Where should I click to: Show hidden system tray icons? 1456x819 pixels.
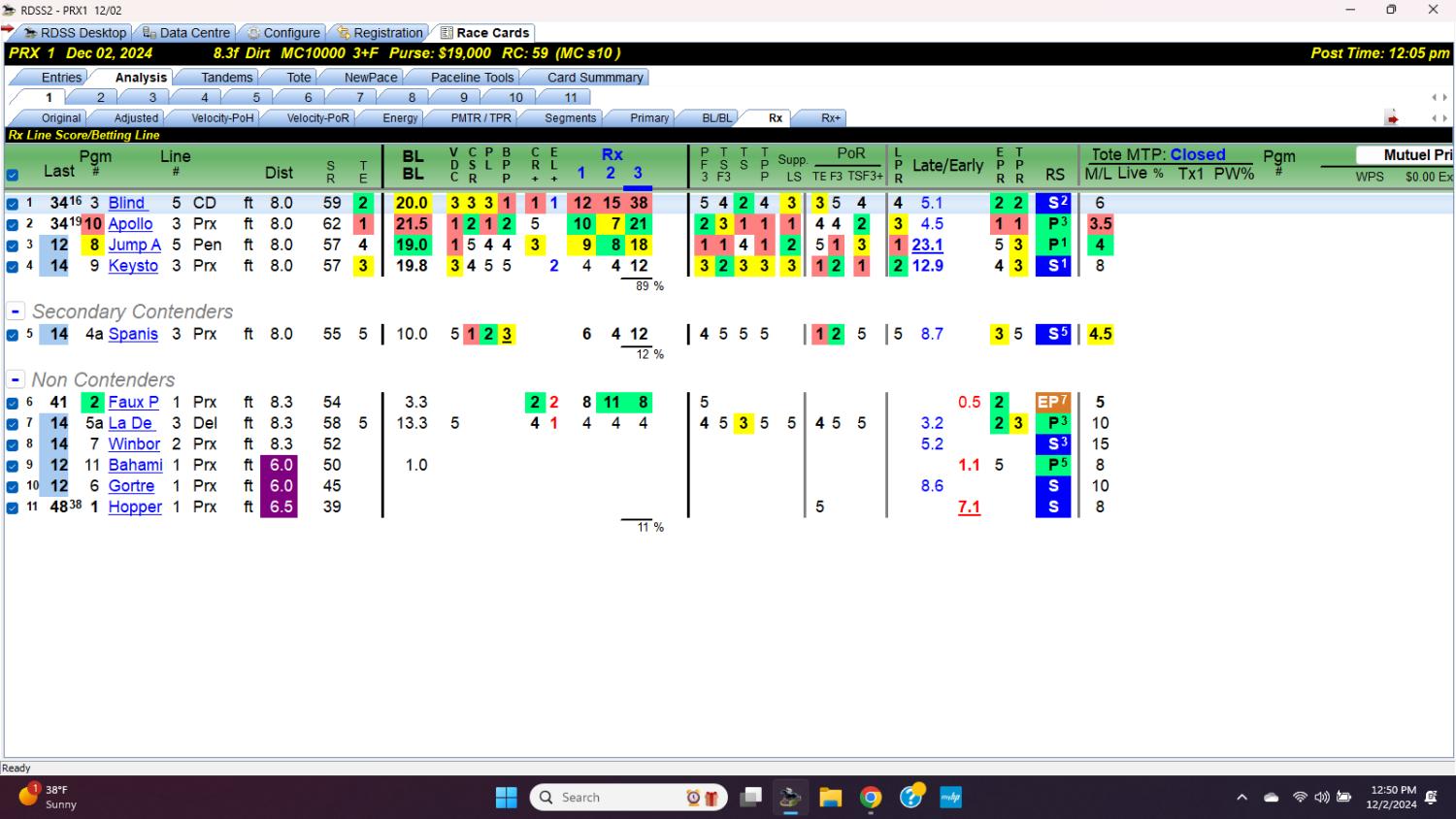pyautogui.click(x=1241, y=798)
